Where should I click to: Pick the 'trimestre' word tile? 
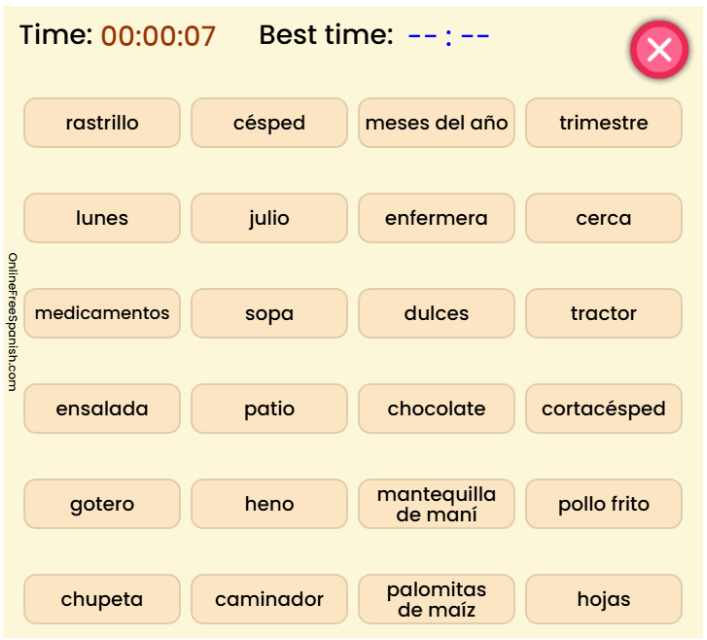pos(603,123)
